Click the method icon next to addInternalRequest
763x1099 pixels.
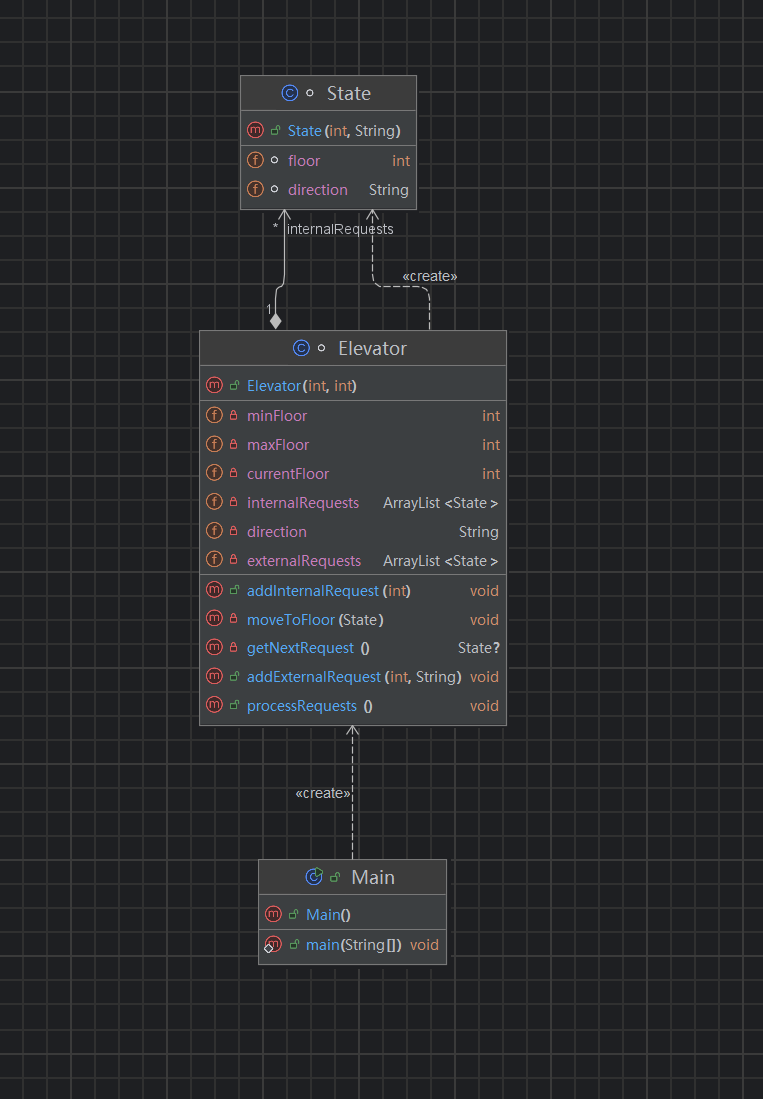214,590
